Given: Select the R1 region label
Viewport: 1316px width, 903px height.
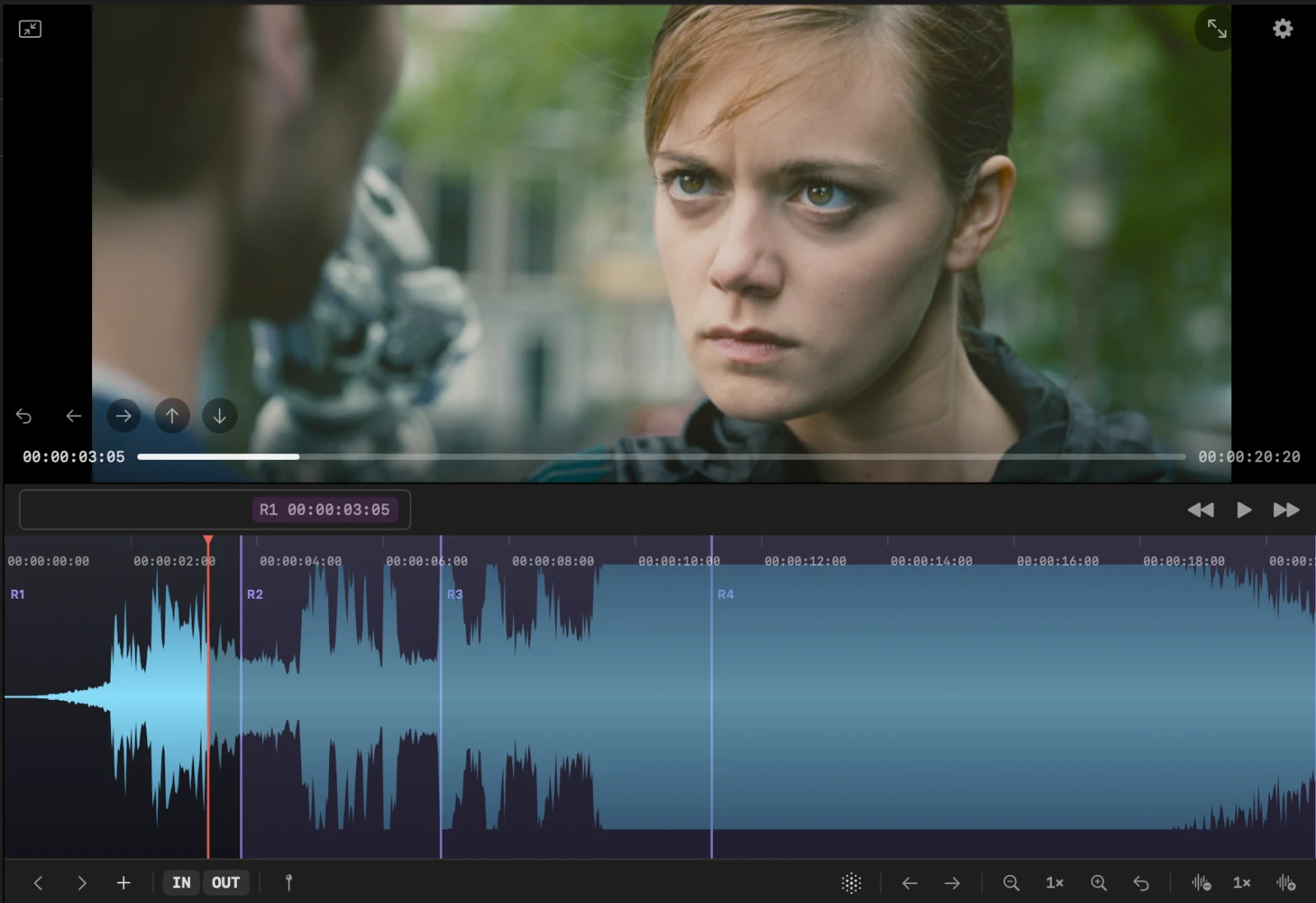Looking at the screenshot, I should 17,594.
